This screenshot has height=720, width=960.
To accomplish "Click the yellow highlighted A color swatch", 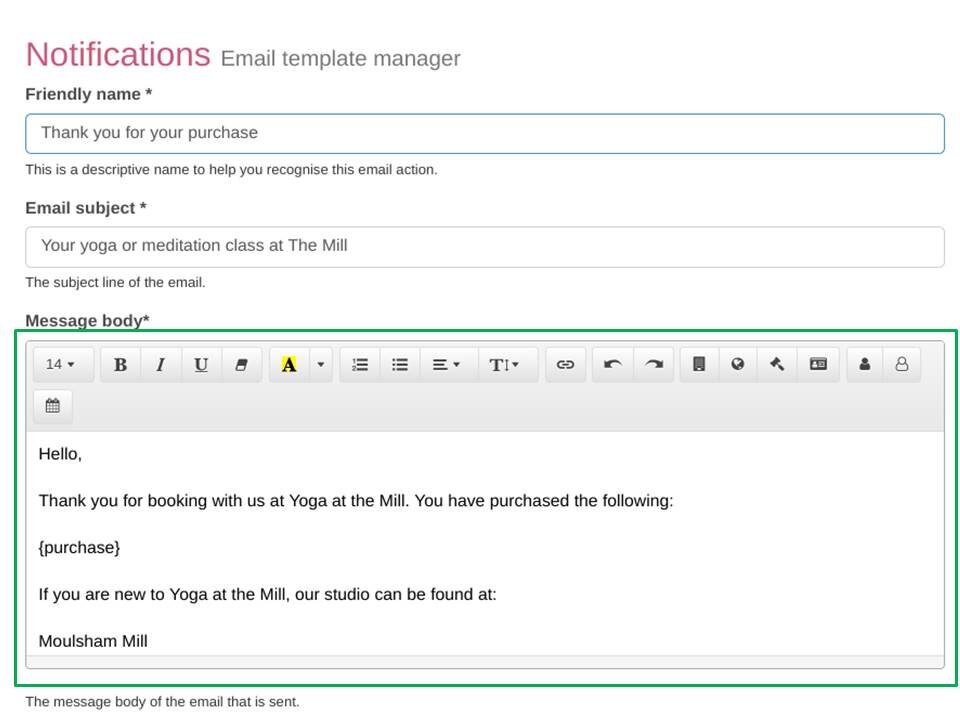I will [x=288, y=364].
